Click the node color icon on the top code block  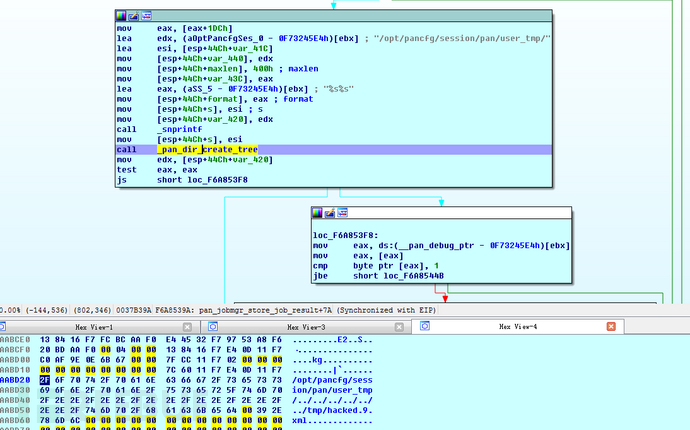point(122,16)
